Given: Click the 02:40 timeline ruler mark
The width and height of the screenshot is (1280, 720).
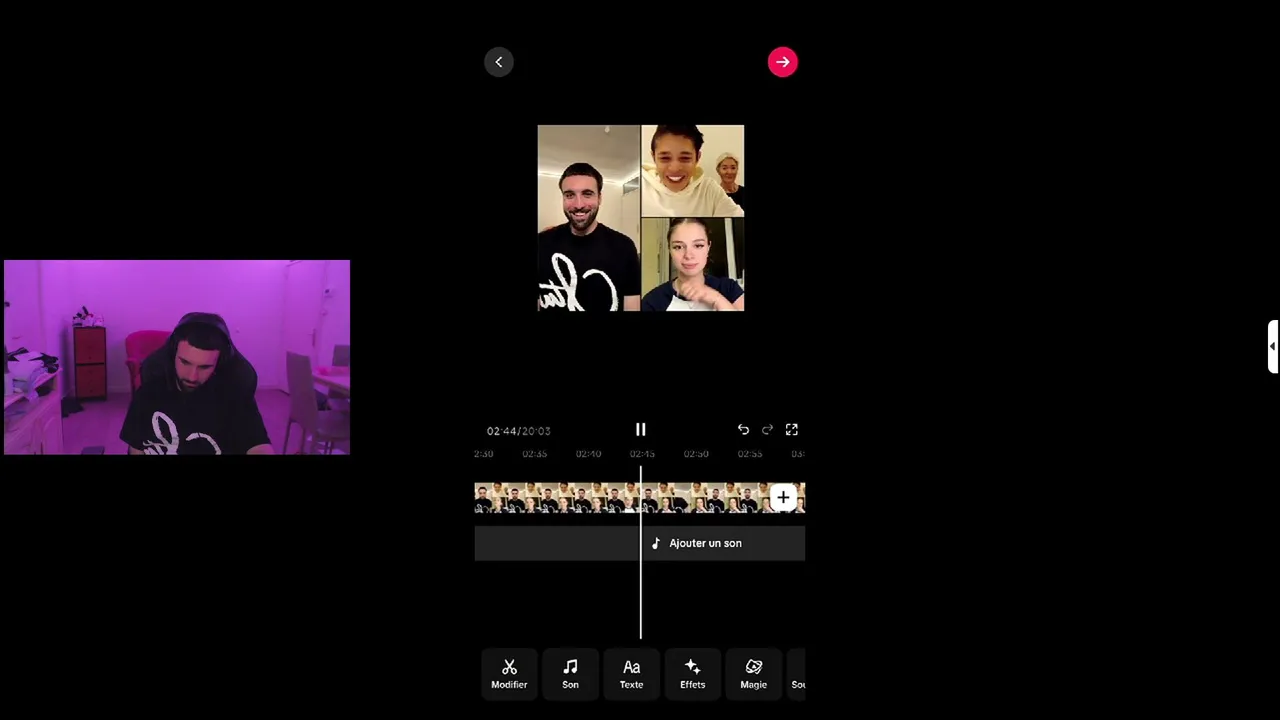Looking at the screenshot, I should pos(588,454).
